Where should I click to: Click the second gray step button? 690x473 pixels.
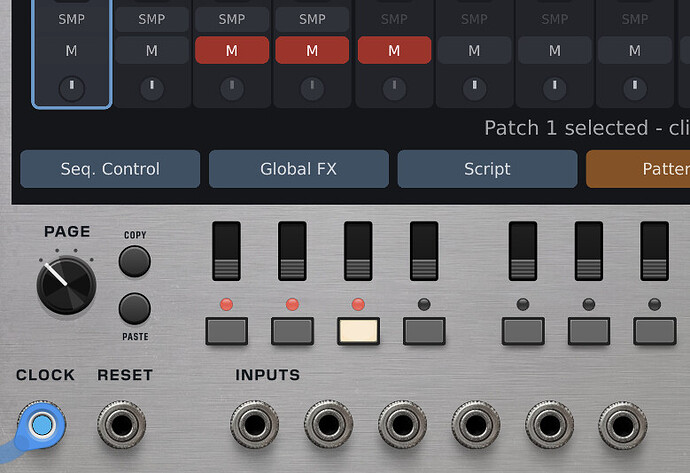tap(292, 331)
